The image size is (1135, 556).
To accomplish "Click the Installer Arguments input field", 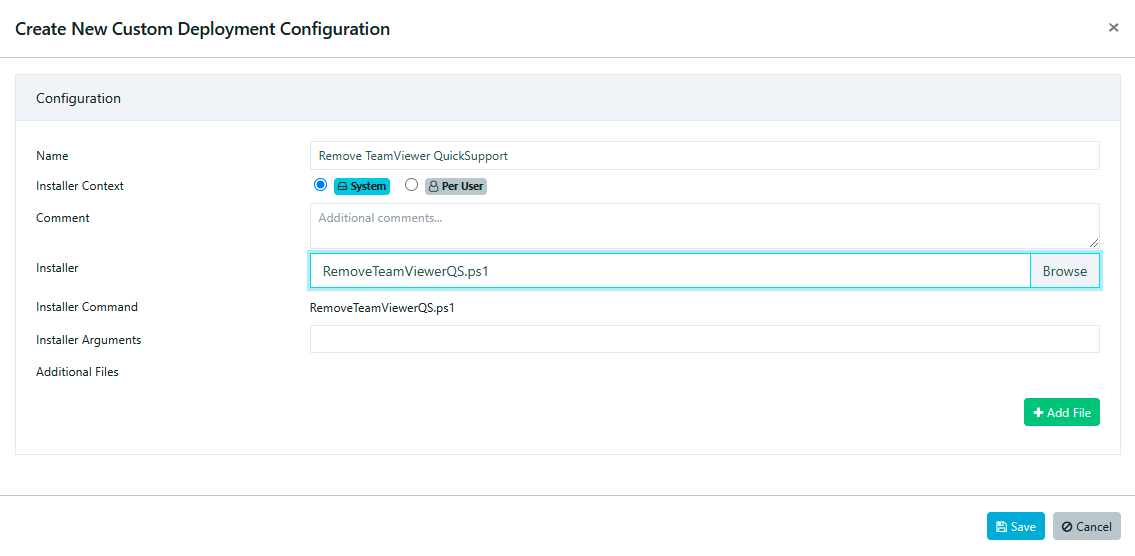I will coord(704,339).
